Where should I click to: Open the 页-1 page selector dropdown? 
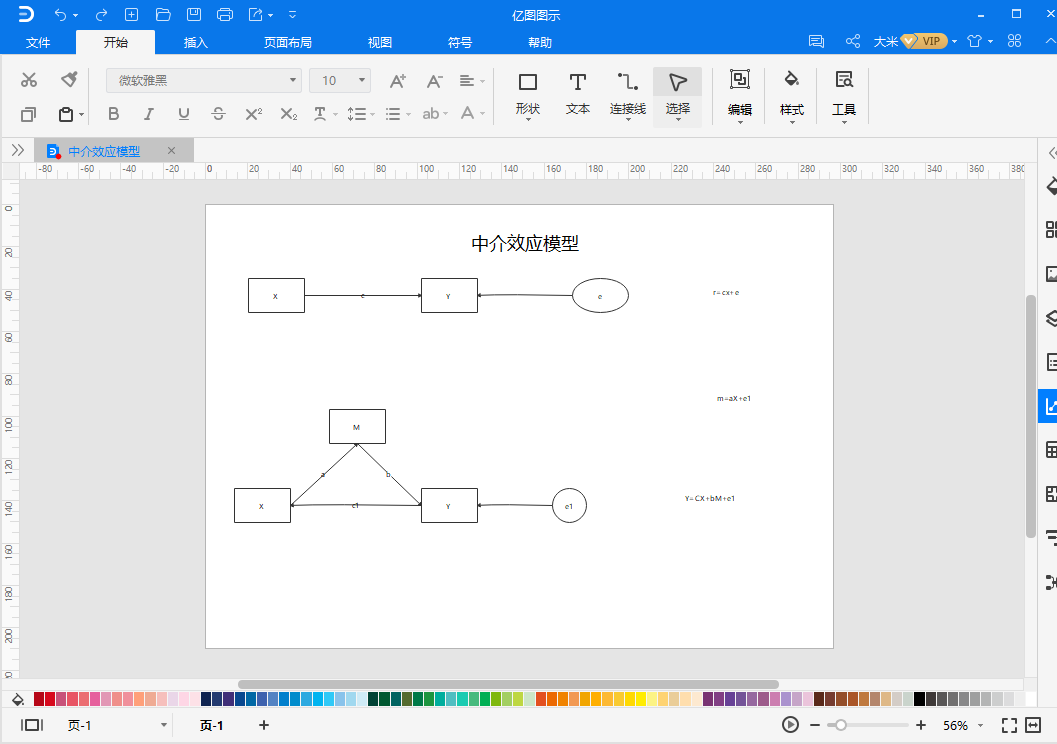[116, 725]
